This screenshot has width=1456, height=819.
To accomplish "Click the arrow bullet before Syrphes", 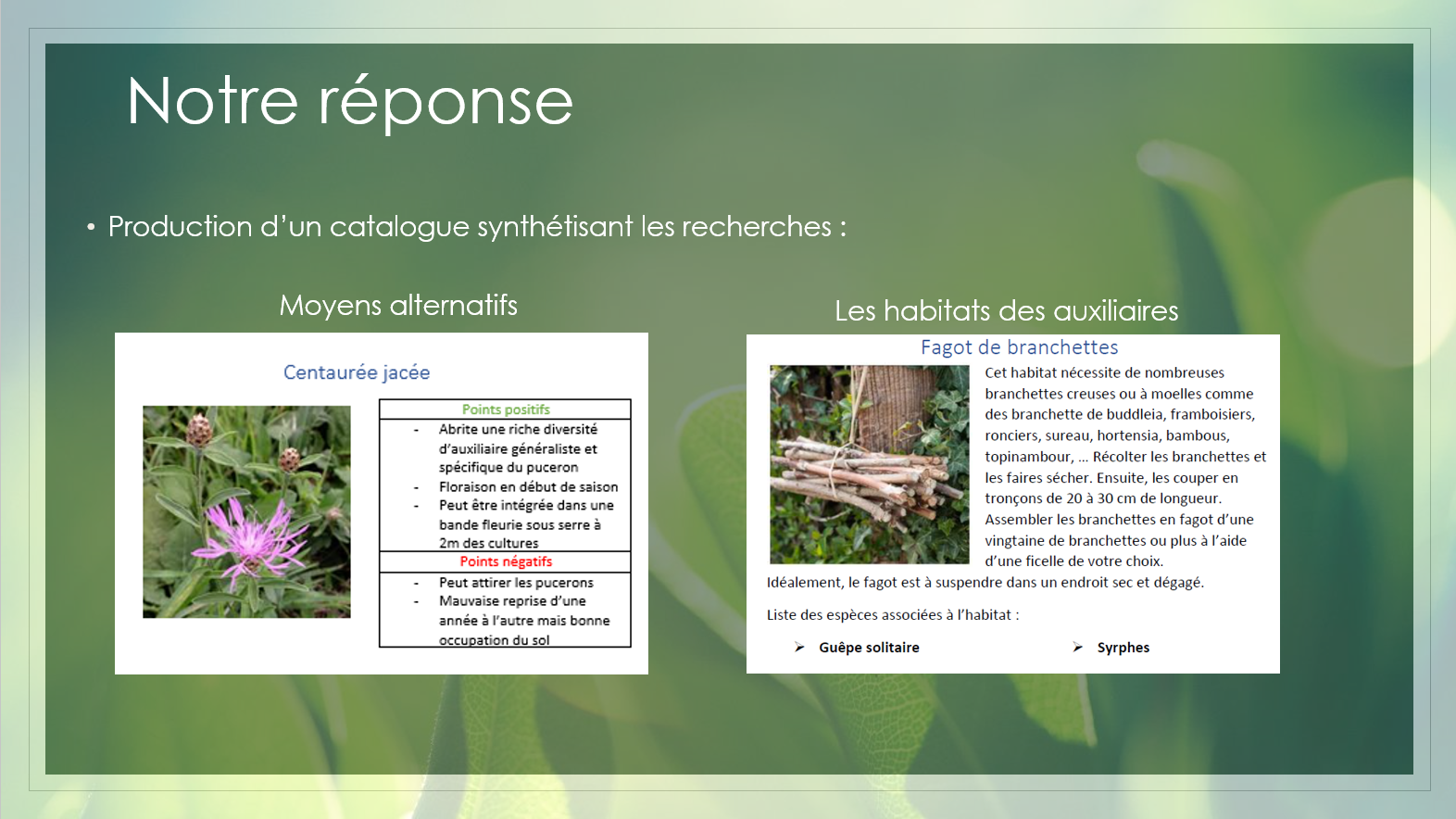I will (1078, 647).
